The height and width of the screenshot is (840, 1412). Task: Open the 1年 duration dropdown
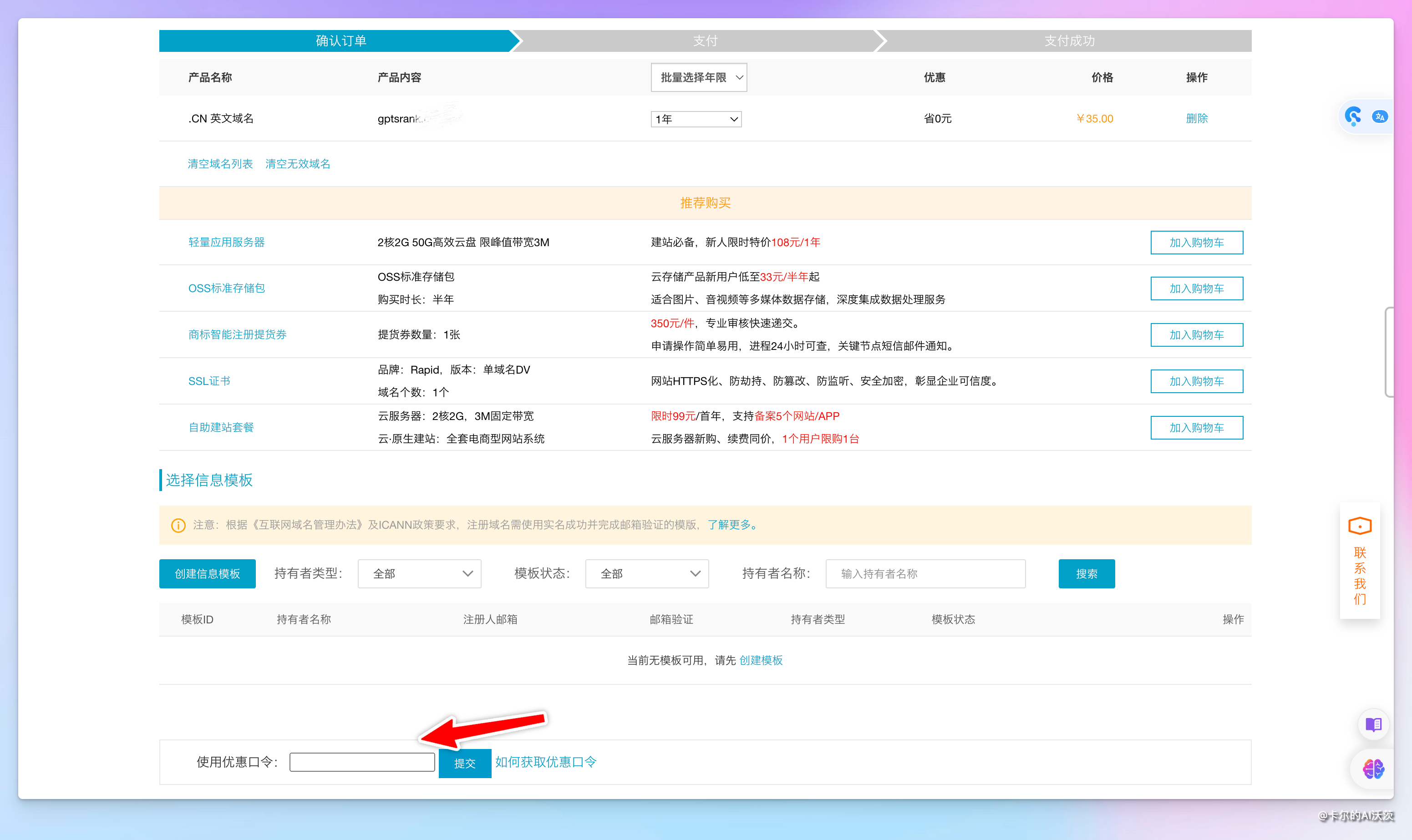tap(696, 119)
